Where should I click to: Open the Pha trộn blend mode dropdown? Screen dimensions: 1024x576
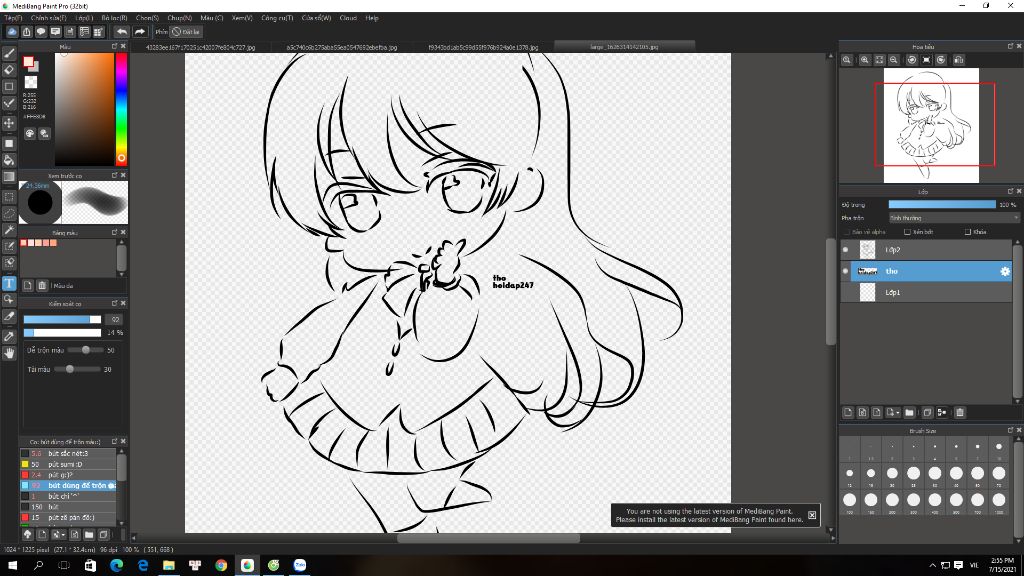(953, 218)
